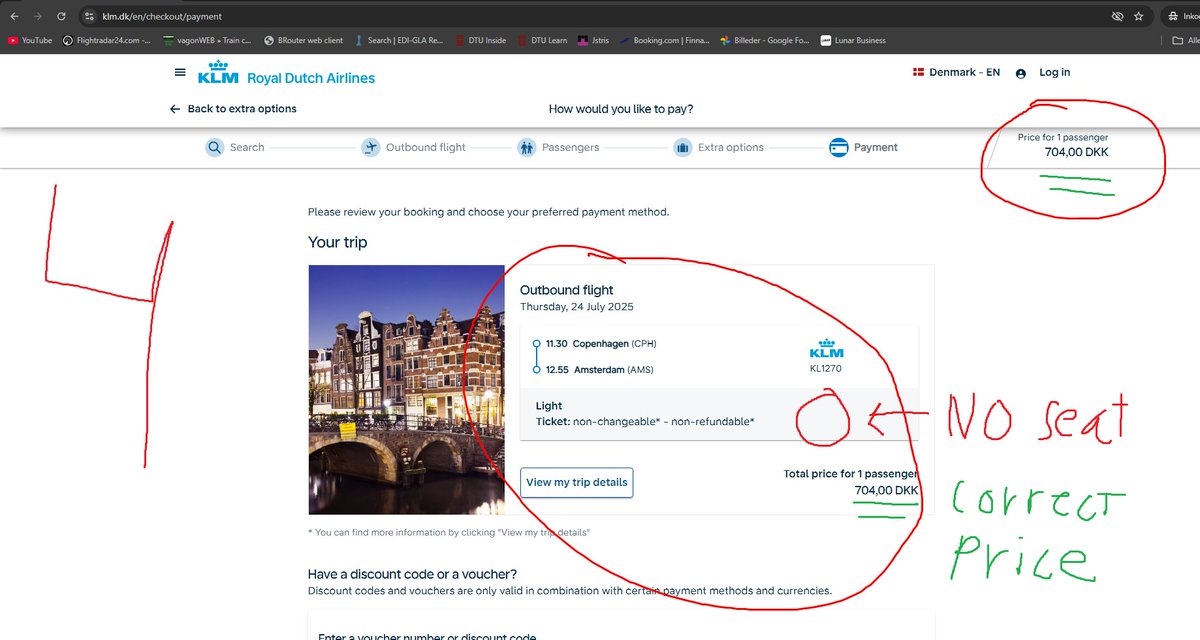Select the Passengers step label
This screenshot has width=1200, height=640.
pyautogui.click(x=571, y=147)
